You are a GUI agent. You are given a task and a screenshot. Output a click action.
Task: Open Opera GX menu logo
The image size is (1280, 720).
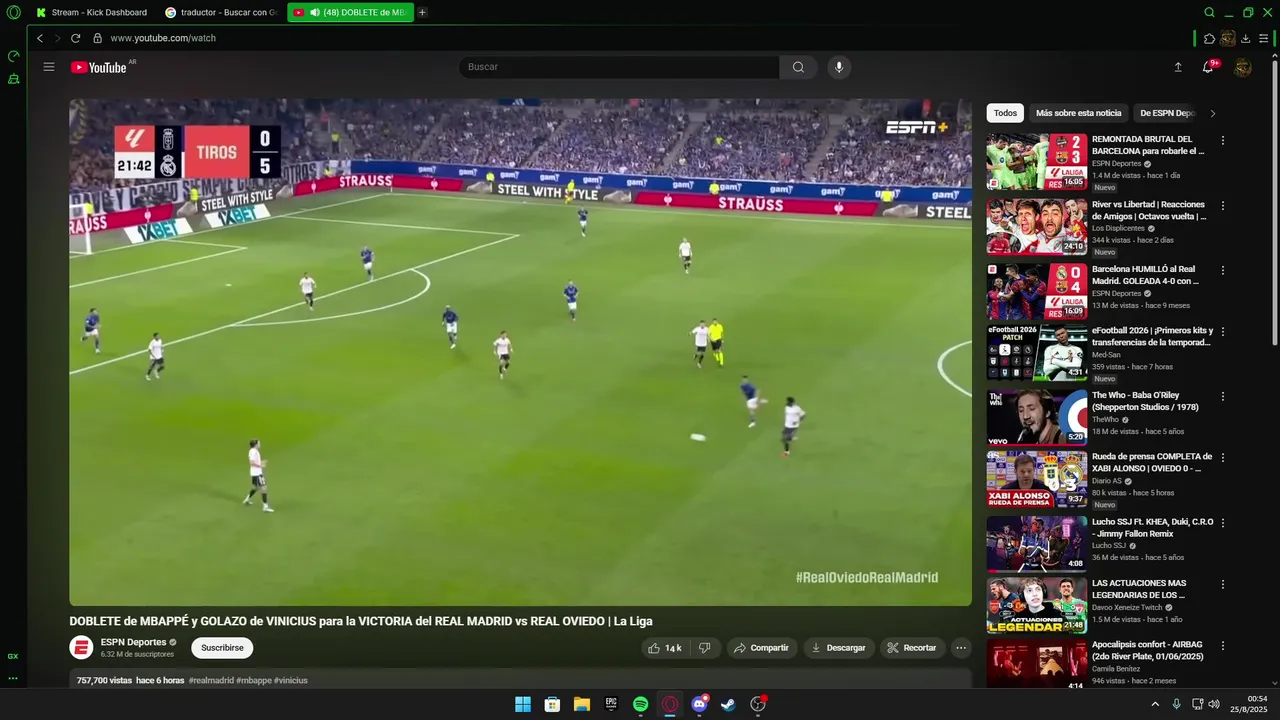(13, 12)
